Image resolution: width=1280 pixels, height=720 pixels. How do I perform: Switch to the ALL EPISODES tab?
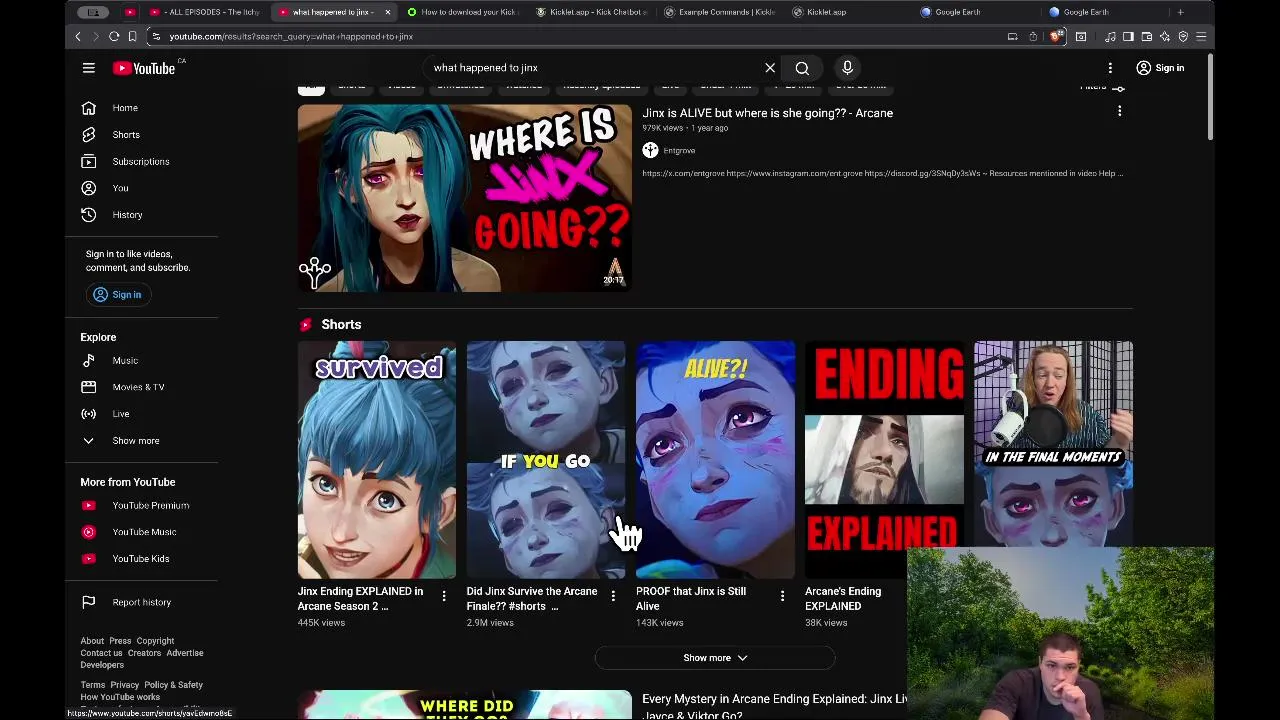[x=205, y=12]
